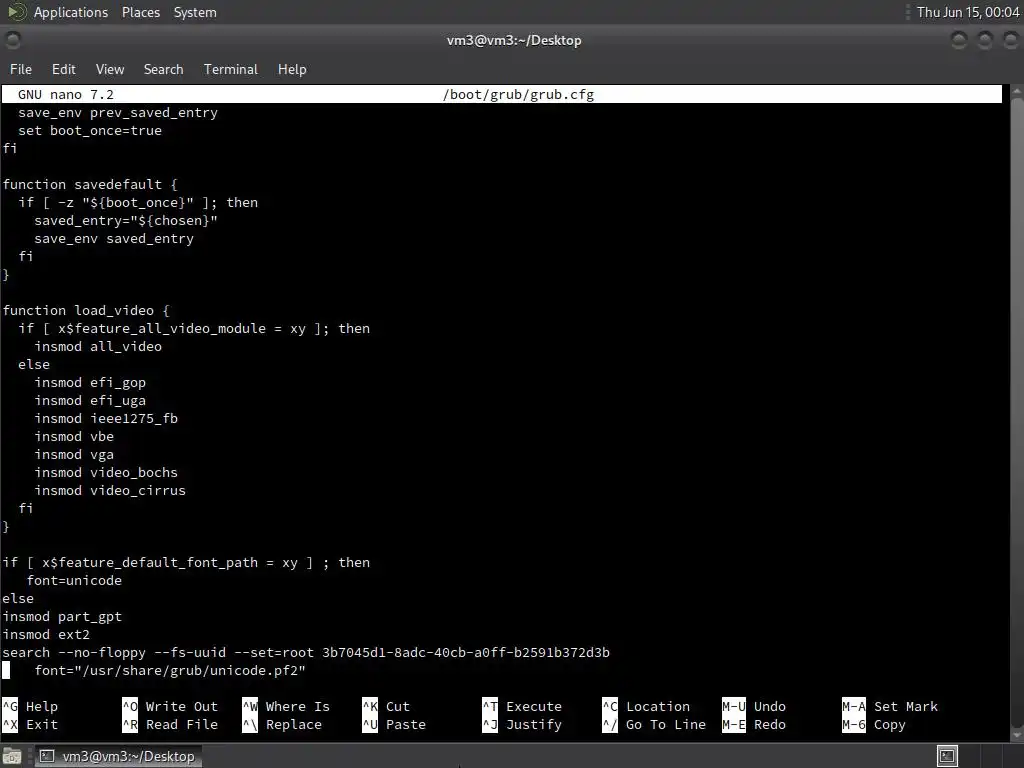Click the line 'saved_entry="${chosen}"'
Viewport: 1024px width, 768px height.
coord(126,221)
